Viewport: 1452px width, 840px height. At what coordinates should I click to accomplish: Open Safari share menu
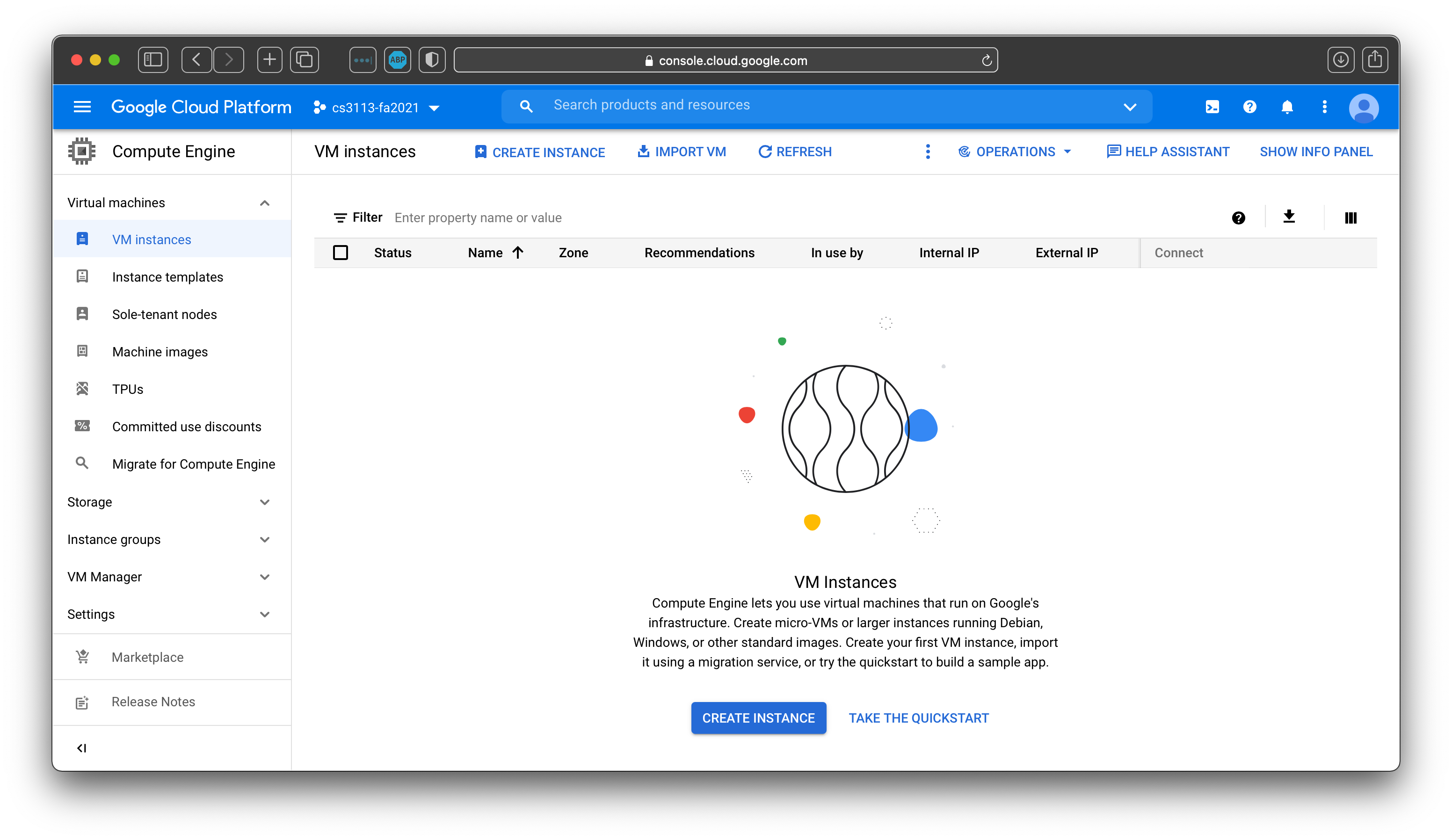[1375, 59]
